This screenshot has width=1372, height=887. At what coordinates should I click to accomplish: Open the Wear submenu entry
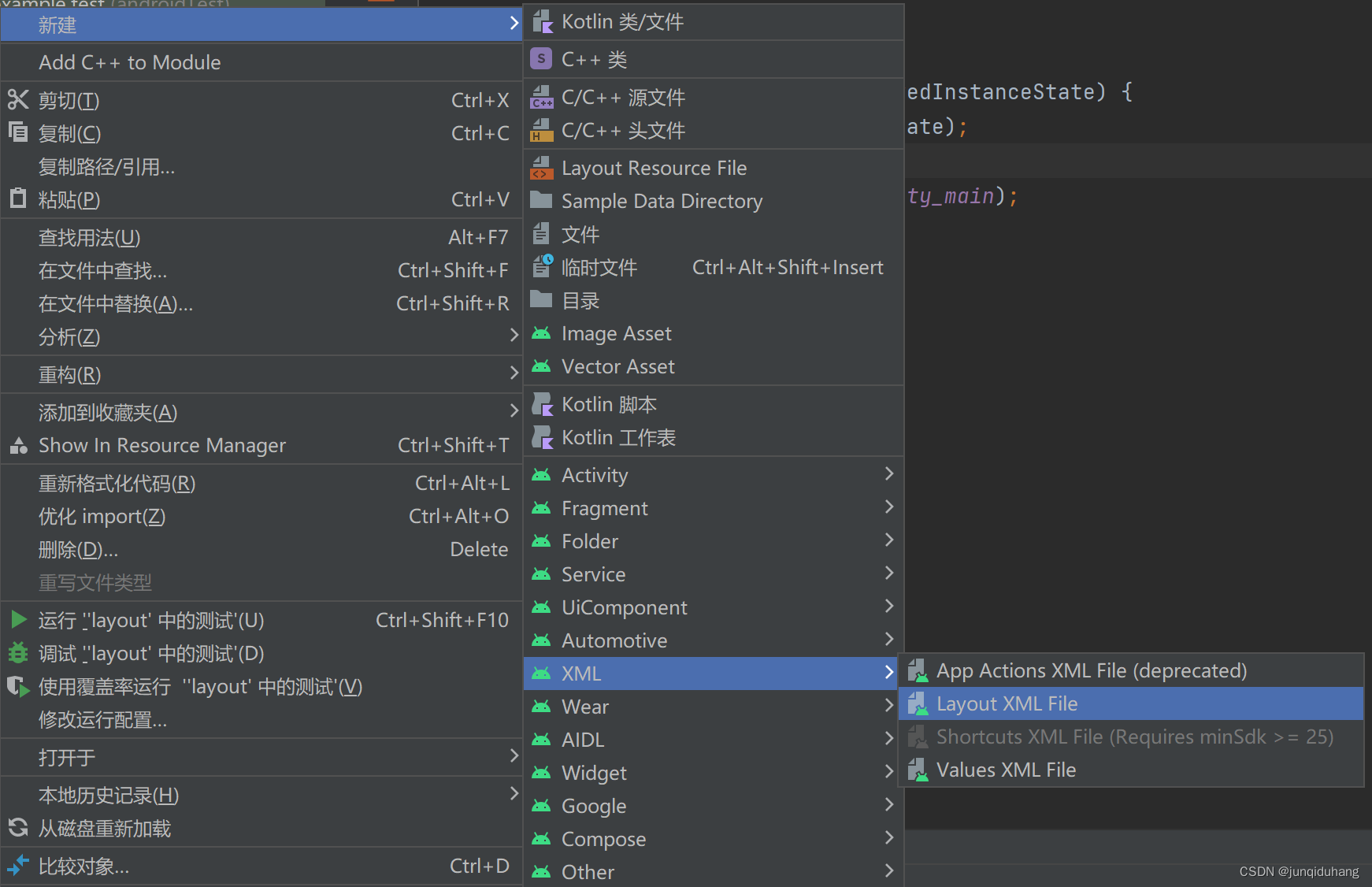click(x=713, y=707)
